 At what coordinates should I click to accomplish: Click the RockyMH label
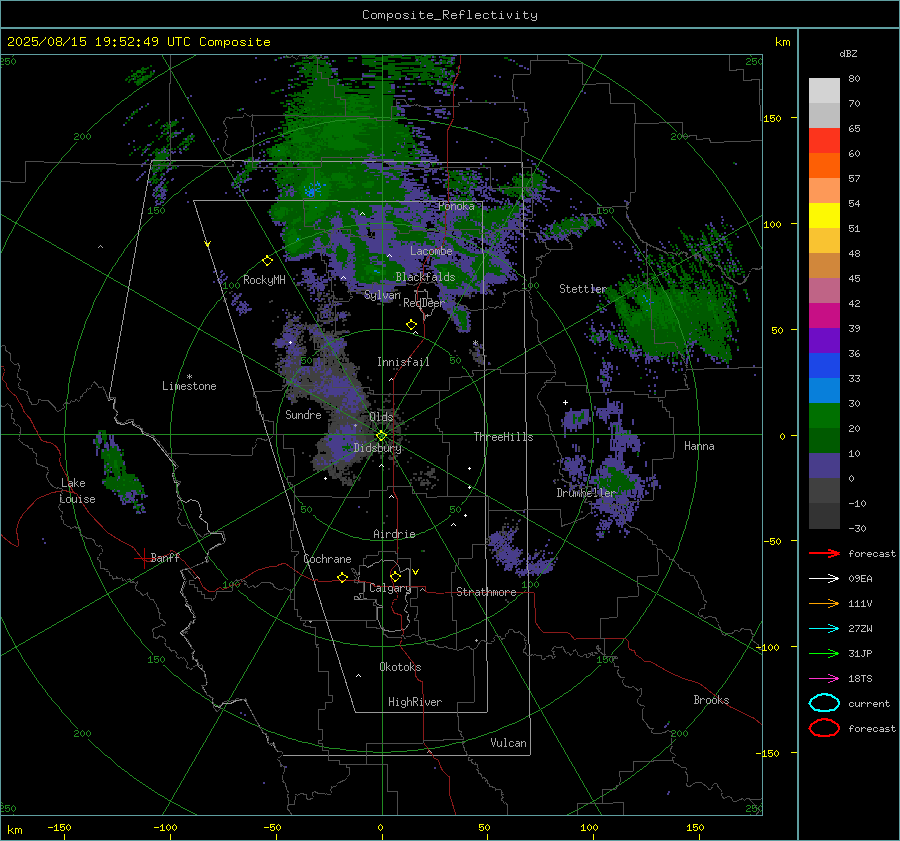click(264, 280)
